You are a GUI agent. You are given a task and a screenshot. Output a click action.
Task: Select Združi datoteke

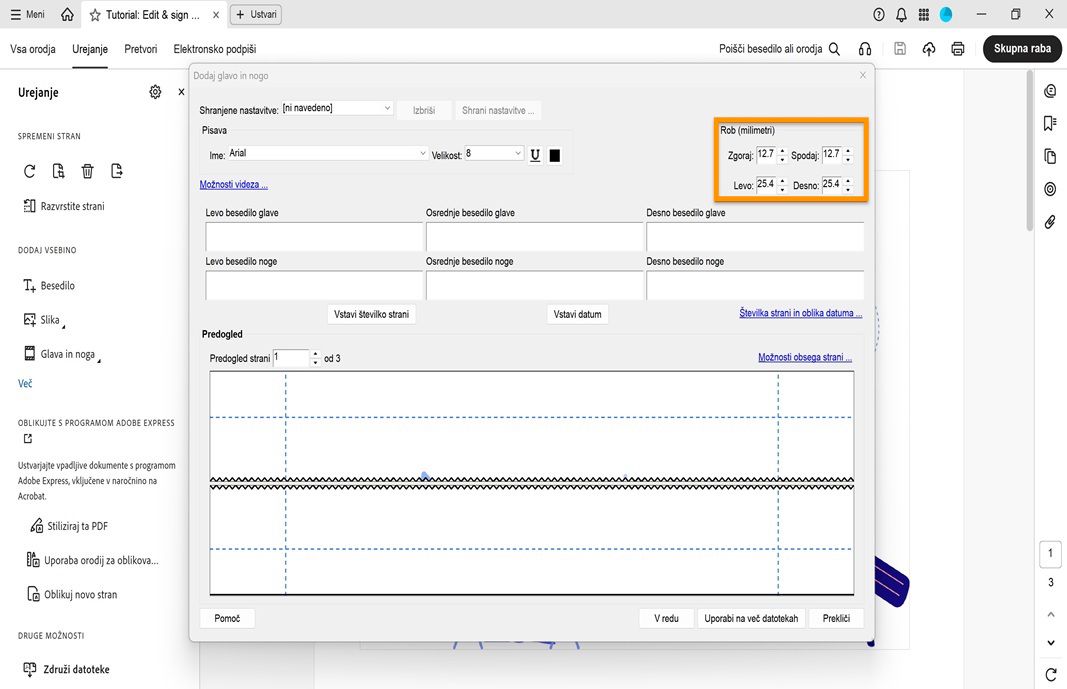pos(66,669)
